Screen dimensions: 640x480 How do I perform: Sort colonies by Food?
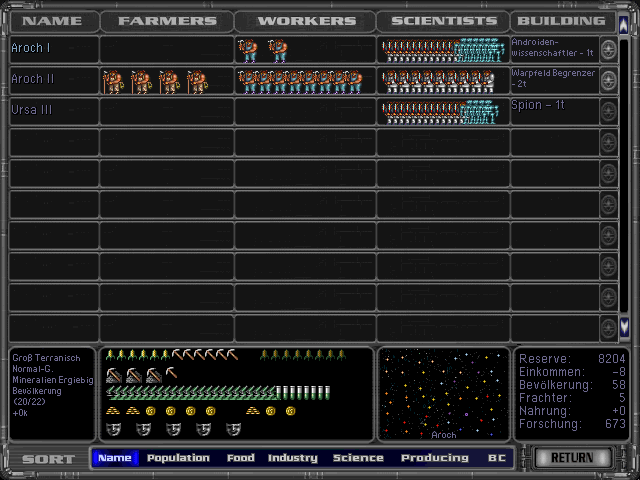tap(240, 458)
